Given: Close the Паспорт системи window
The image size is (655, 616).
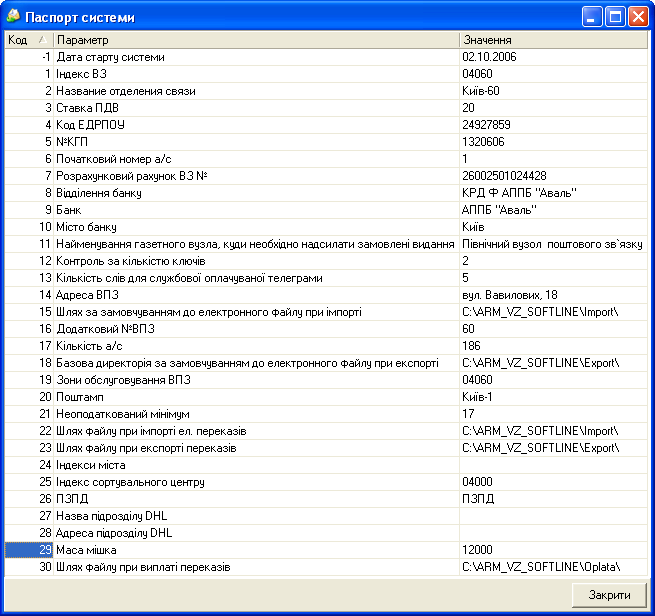Looking at the screenshot, I should point(639,17).
